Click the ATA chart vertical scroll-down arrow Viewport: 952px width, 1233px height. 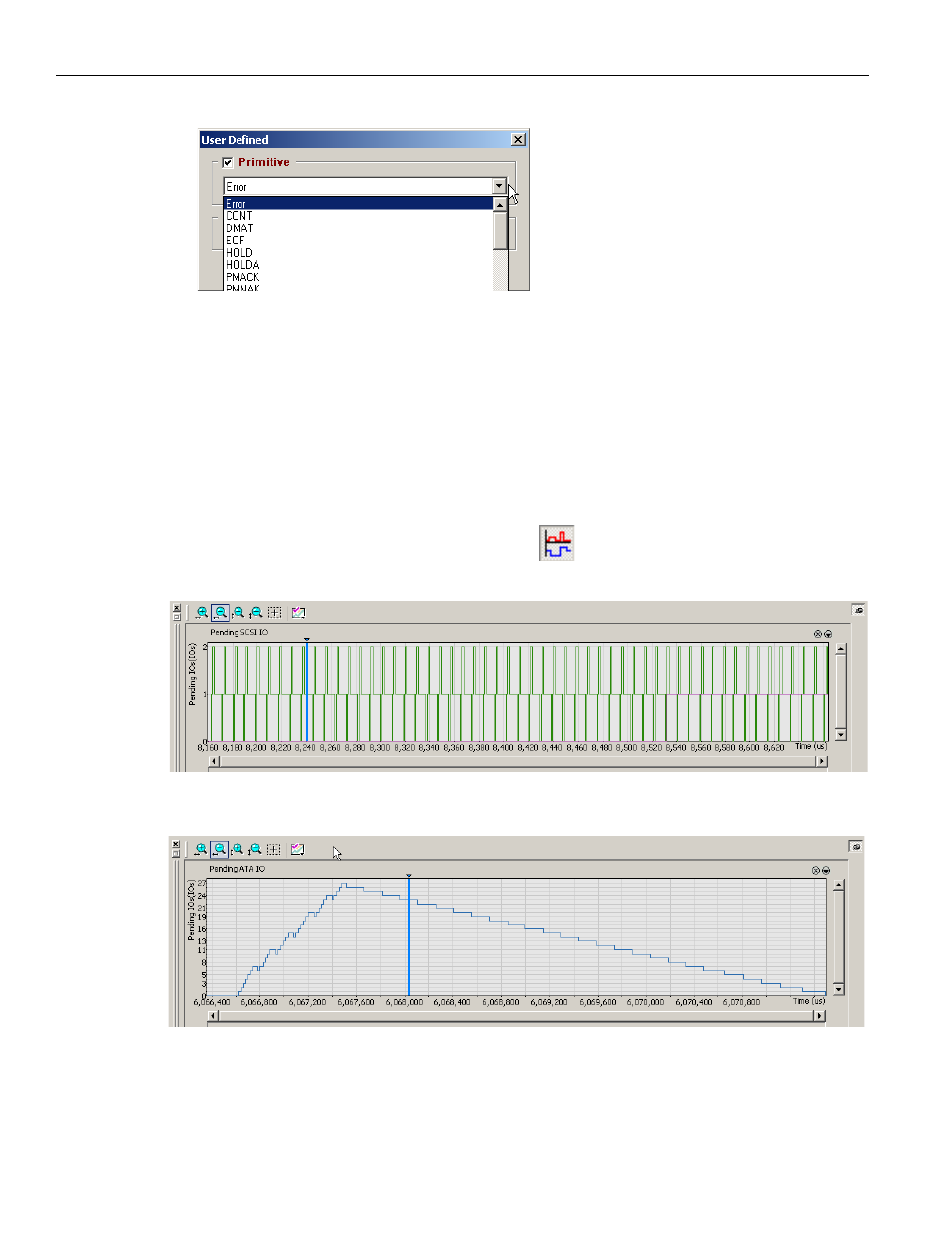pyautogui.click(x=839, y=989)
